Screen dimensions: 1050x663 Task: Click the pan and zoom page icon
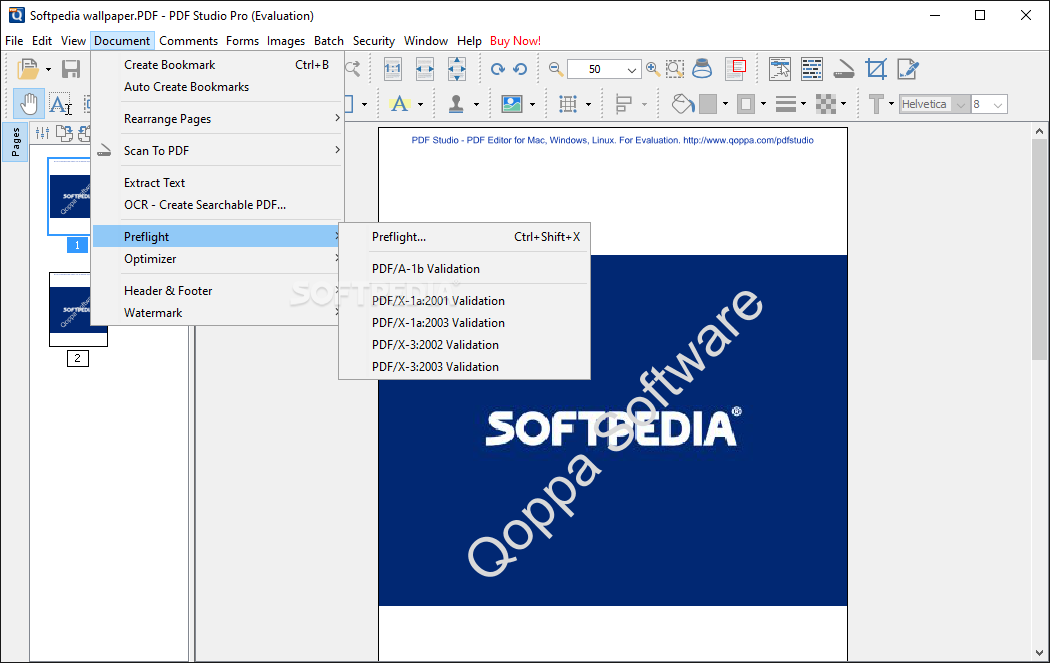(736, 68)
